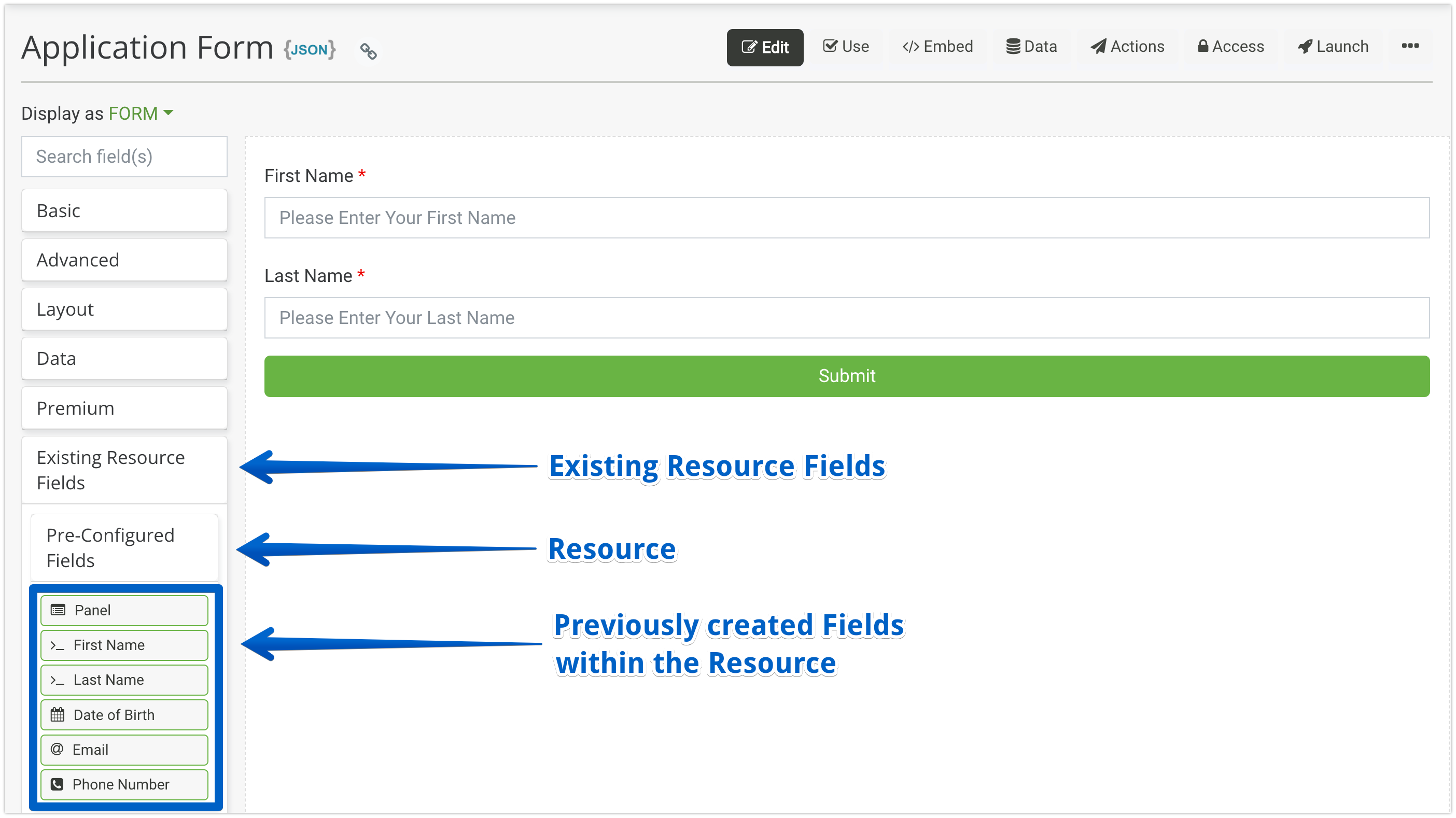Pick the Last Name resource field

tap(124, 680)
